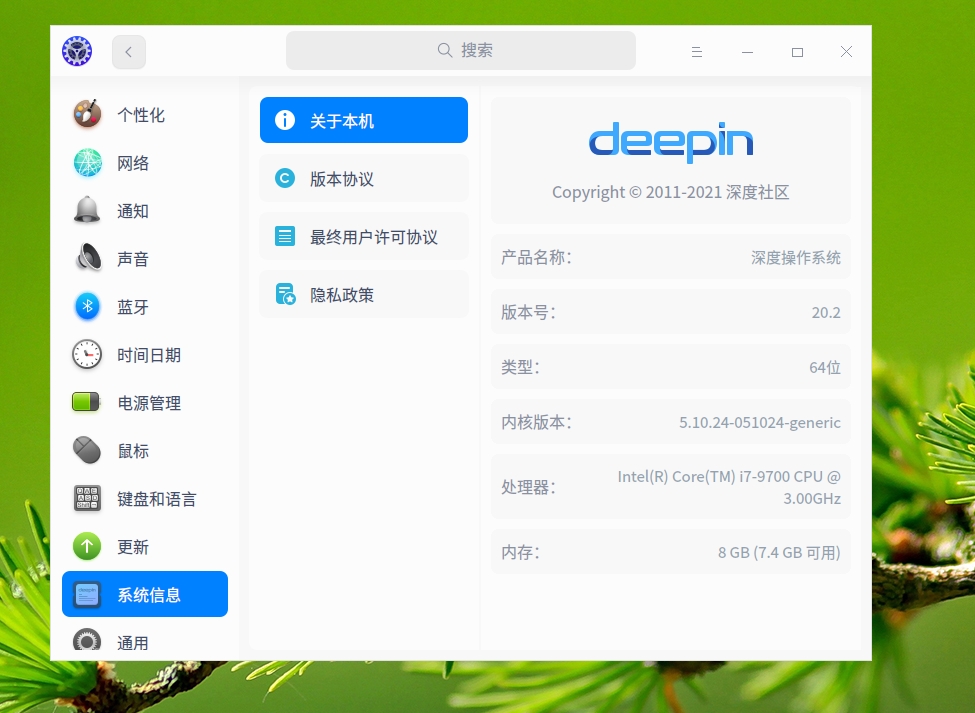Click the 更新 green arrow icon
975x713 pixels.
click(87, 546)
